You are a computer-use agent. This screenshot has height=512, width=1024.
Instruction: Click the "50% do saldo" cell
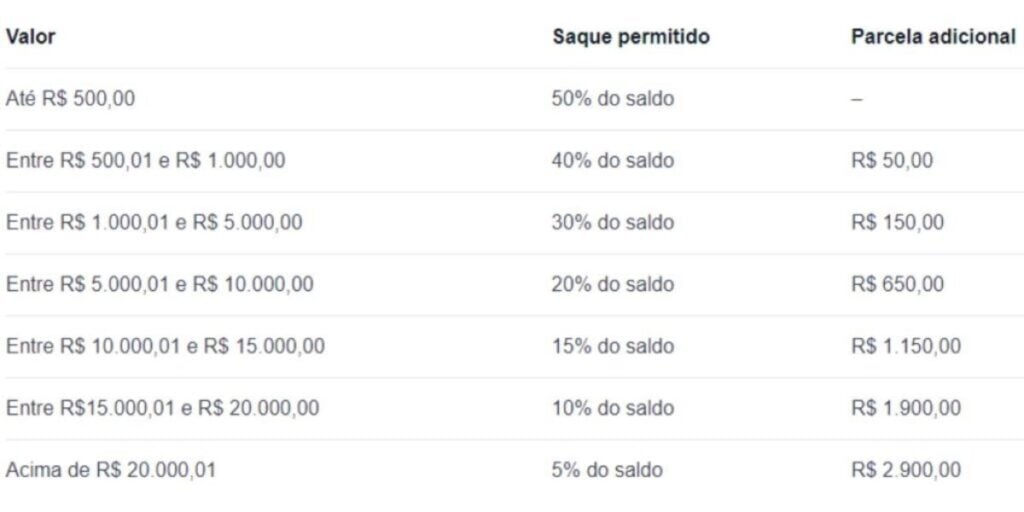[612, 99]
